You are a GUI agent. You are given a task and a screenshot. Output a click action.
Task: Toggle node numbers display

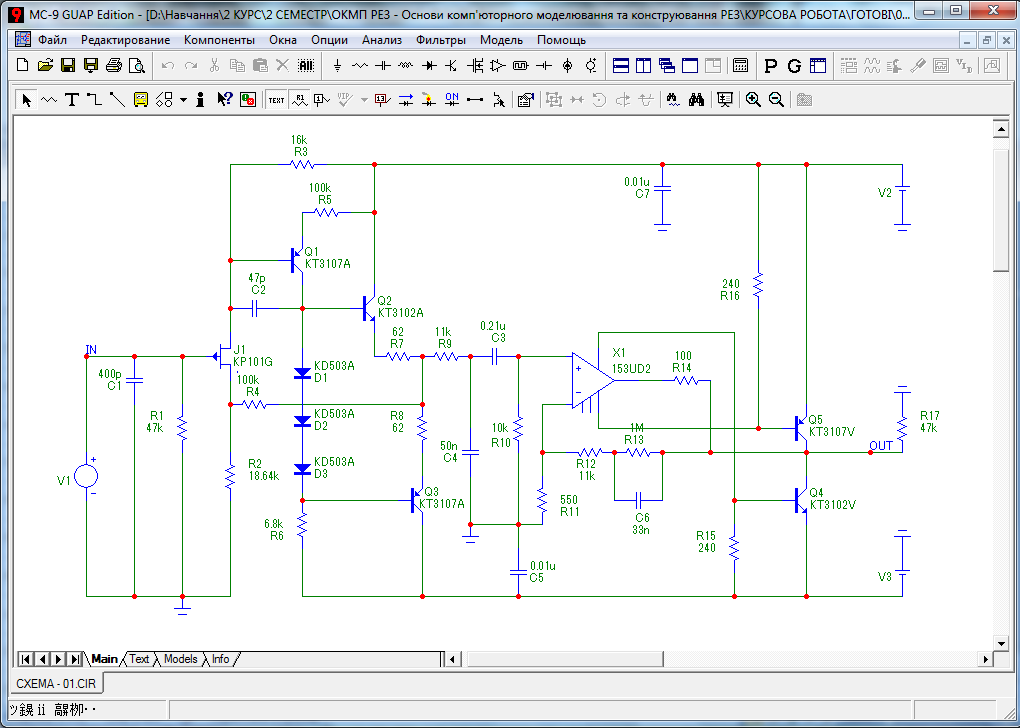(322, 100)
